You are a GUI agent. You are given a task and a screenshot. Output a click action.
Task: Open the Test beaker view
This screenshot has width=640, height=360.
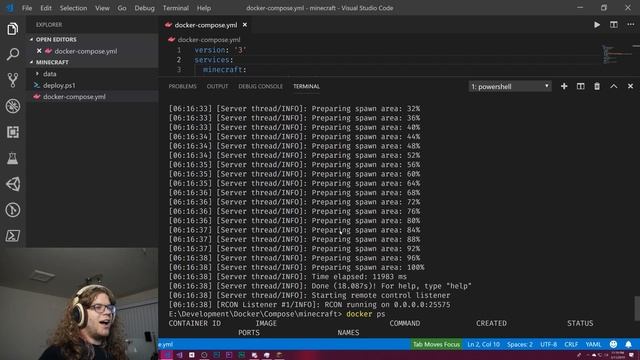[13, 158]
